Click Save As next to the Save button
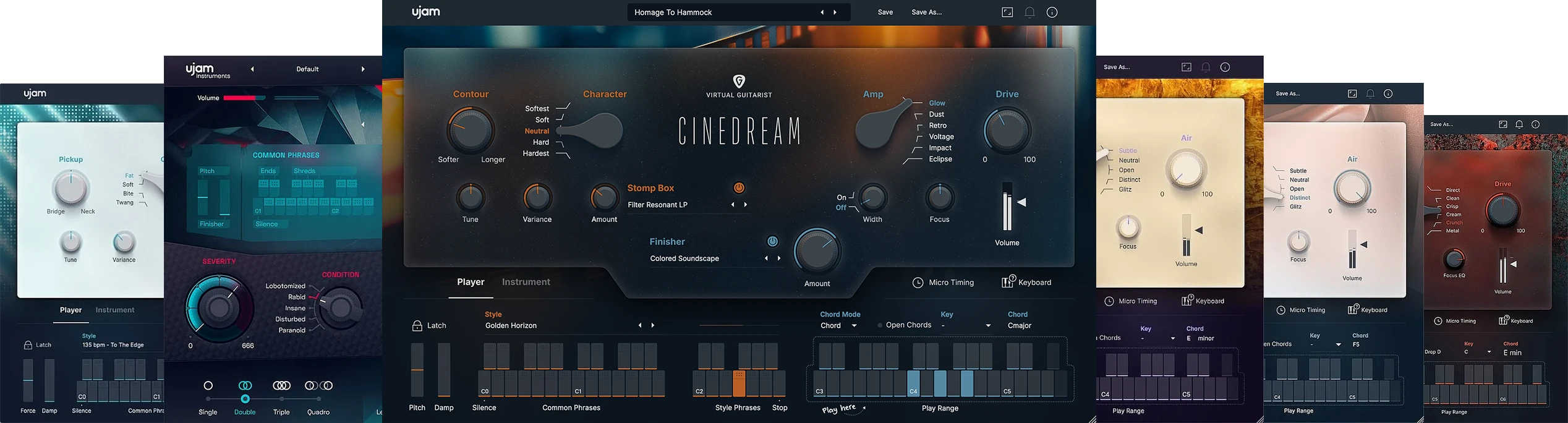 click(x=926, y=12)
